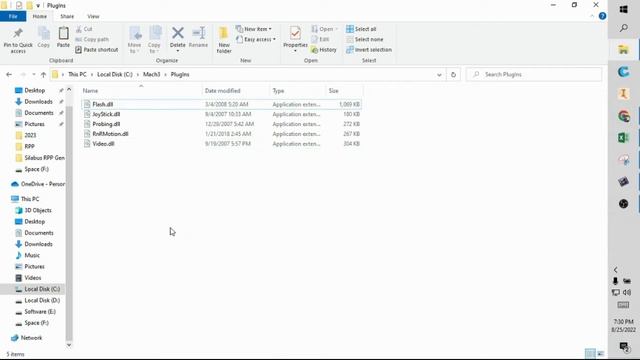Expand the address bar history dropdown

pyautogui.click(x=439, y=75)
